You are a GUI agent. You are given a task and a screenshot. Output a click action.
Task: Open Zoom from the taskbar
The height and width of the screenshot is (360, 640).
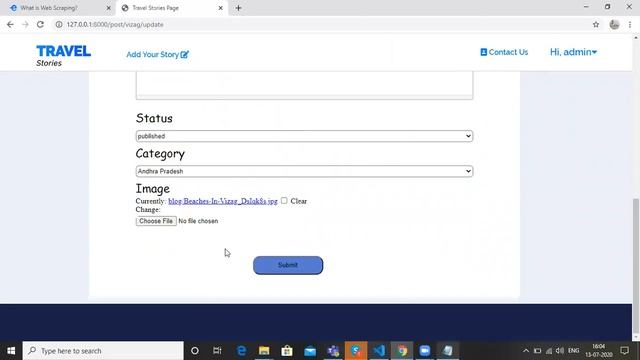tap(425, 351)
